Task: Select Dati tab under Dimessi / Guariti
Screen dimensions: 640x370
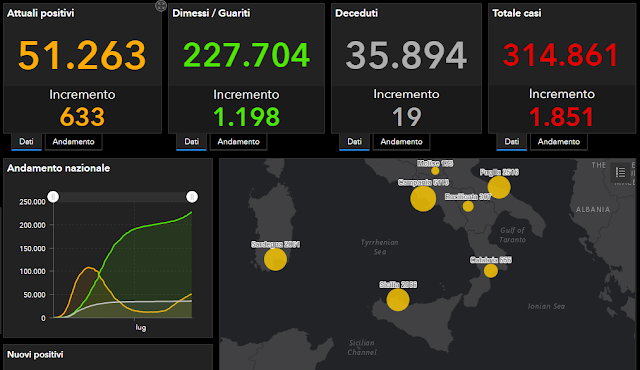Action: point(191,142)
